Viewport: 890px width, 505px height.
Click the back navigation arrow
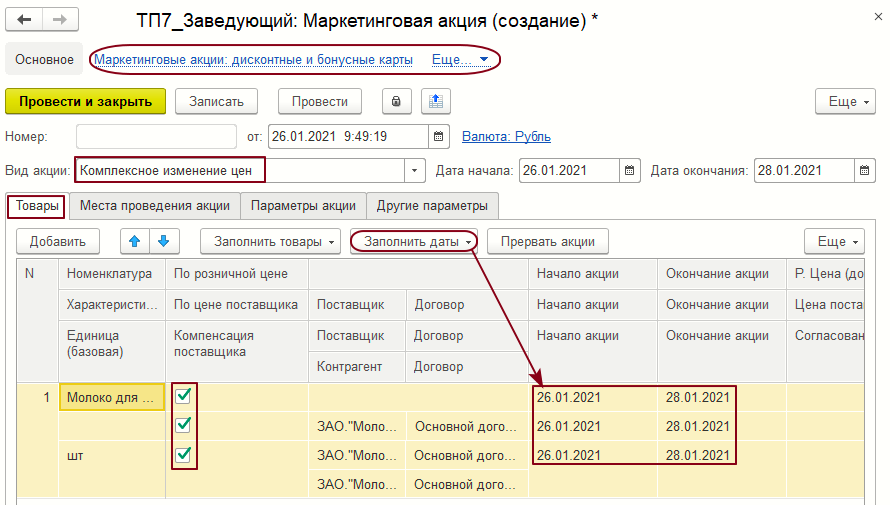pos(25,20)
